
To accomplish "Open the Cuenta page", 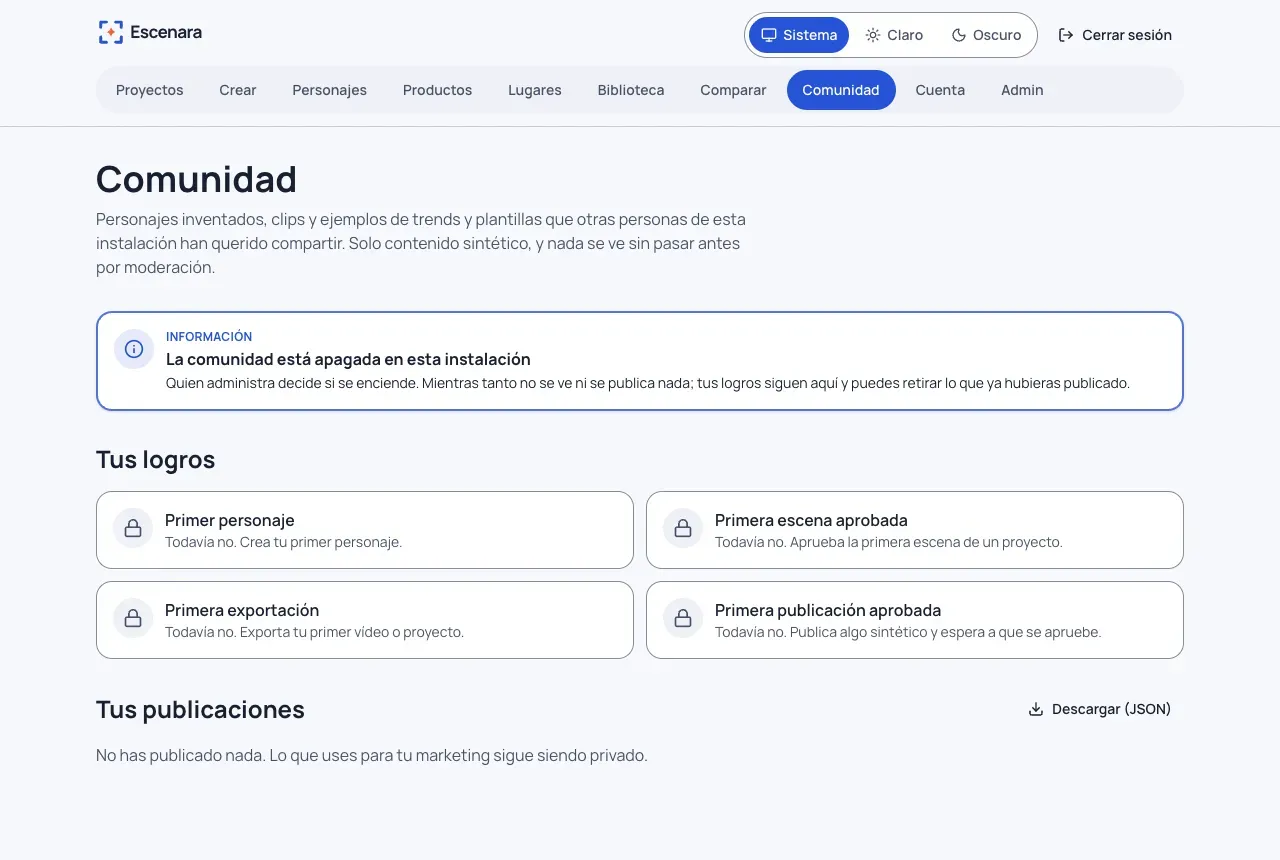I will (940, 90).
